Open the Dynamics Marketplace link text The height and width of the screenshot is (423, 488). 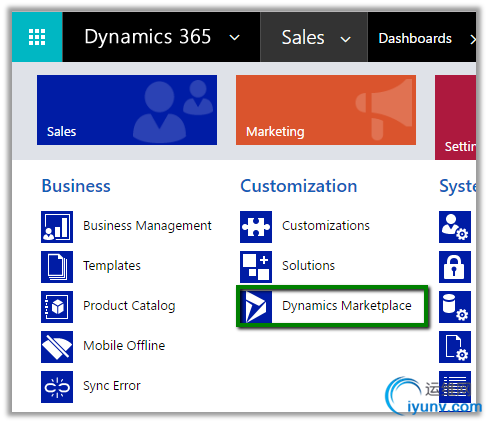tap(347, 306)
